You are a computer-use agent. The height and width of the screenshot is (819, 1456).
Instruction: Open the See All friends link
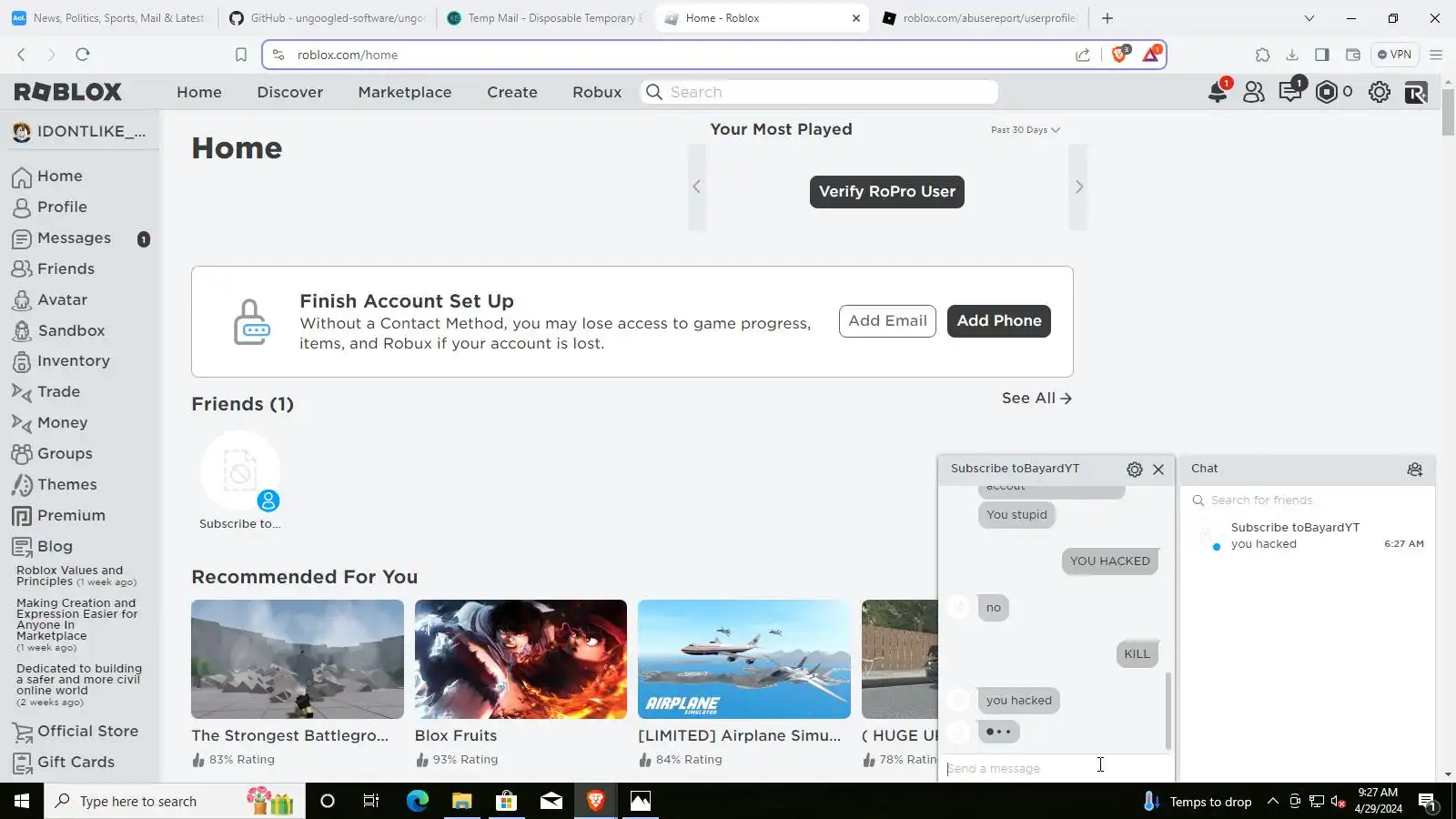(x=1036, y=399)
